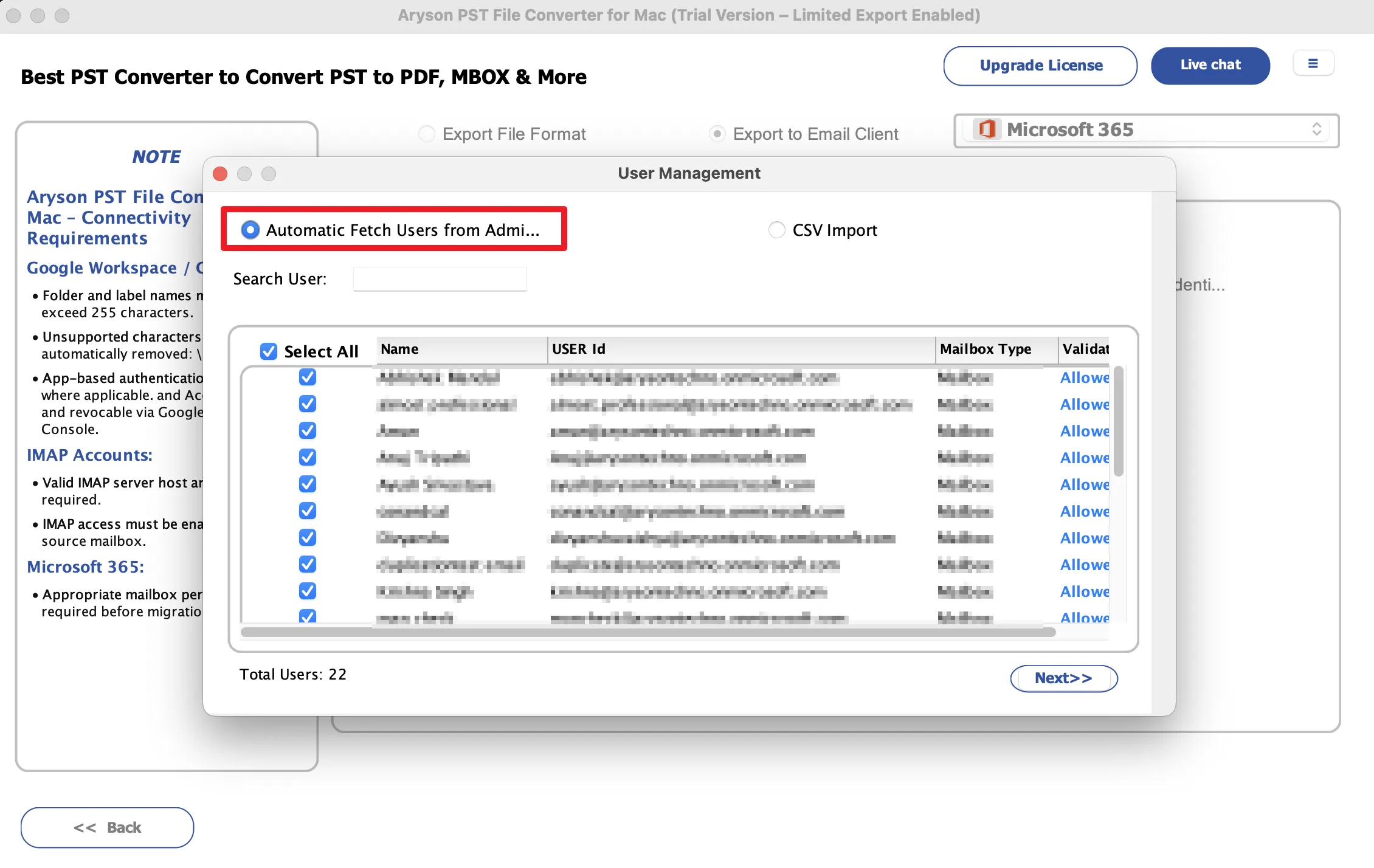Click into the Search User field
This screenshot has width=1374, height=868.
pos(440,279)
